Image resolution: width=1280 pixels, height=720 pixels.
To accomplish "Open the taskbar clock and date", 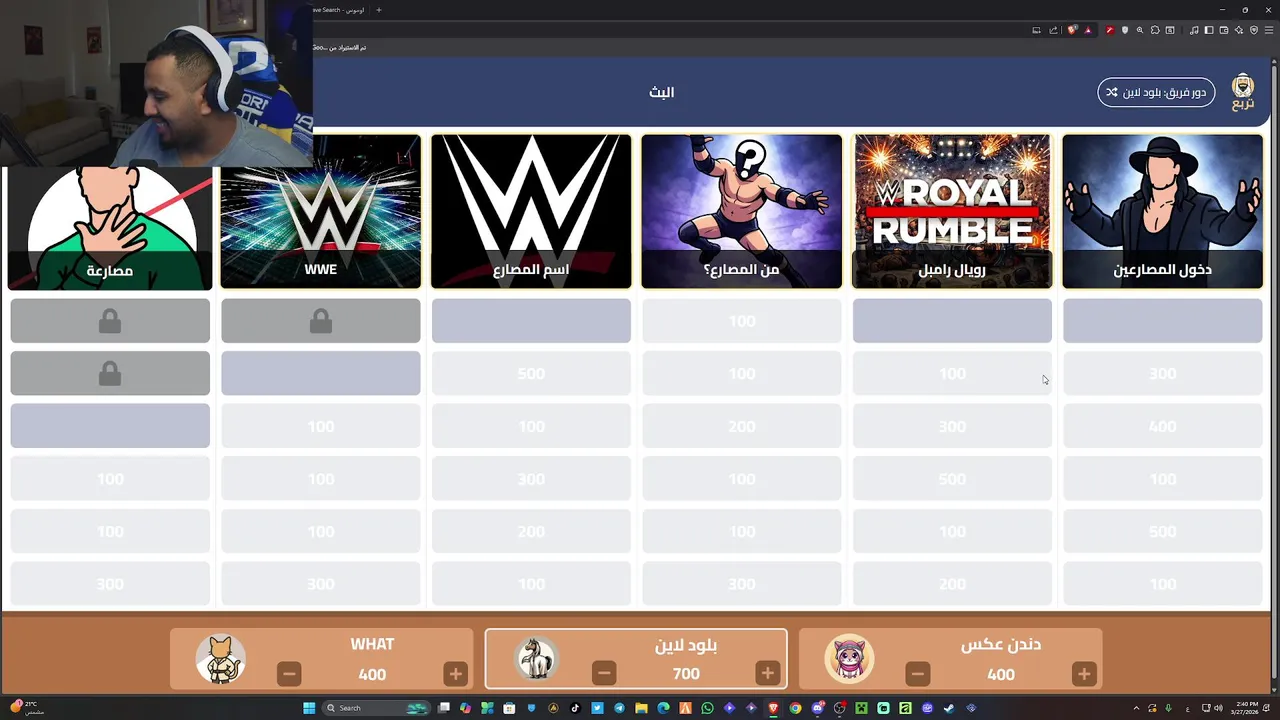I will click(1246, 708).
